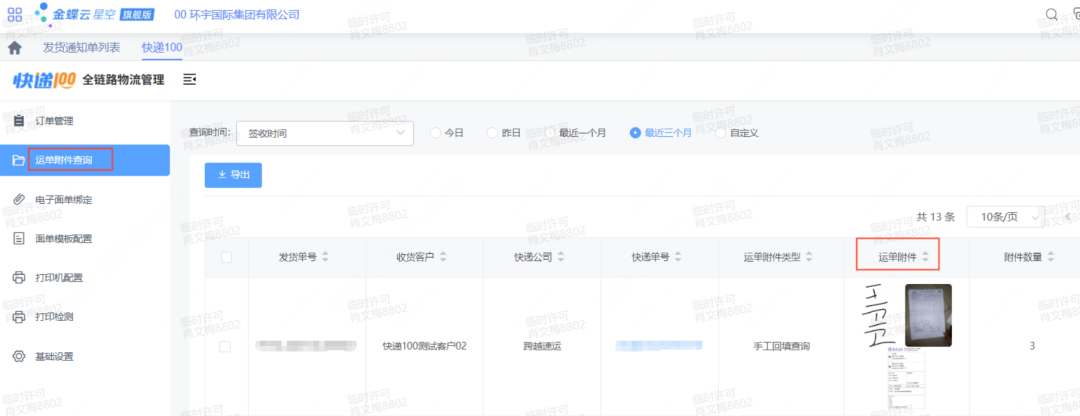Image resolution: width=1080 pixels, height=416 pixels.
Task: Open the app grid menu icon
Action: pos(14,14)
